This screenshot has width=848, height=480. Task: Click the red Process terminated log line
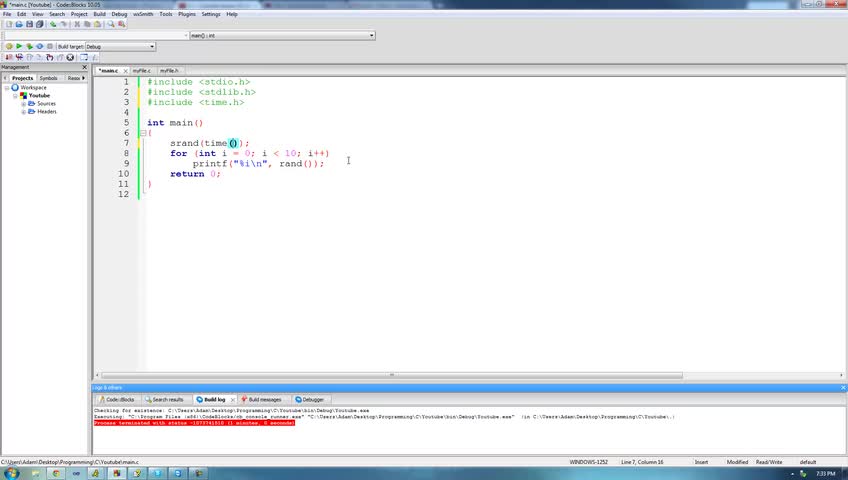pyautogui.click(x=194, y=423)
